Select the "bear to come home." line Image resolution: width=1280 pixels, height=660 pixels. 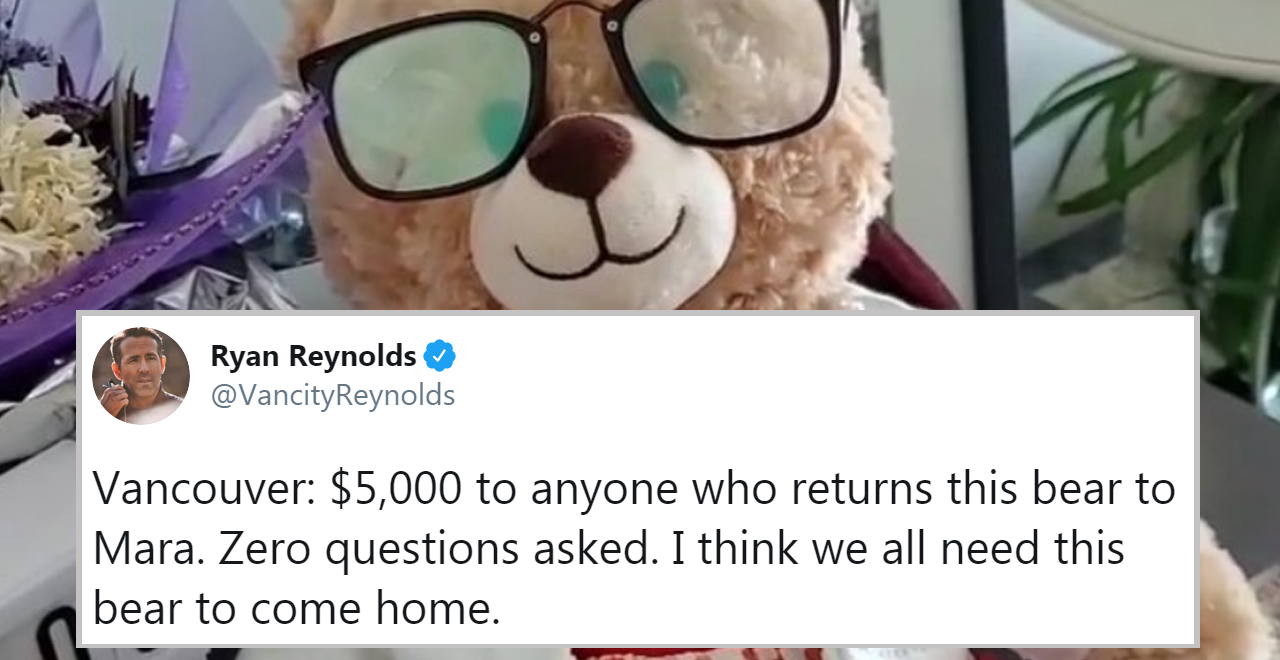click(x=296, y=607)
